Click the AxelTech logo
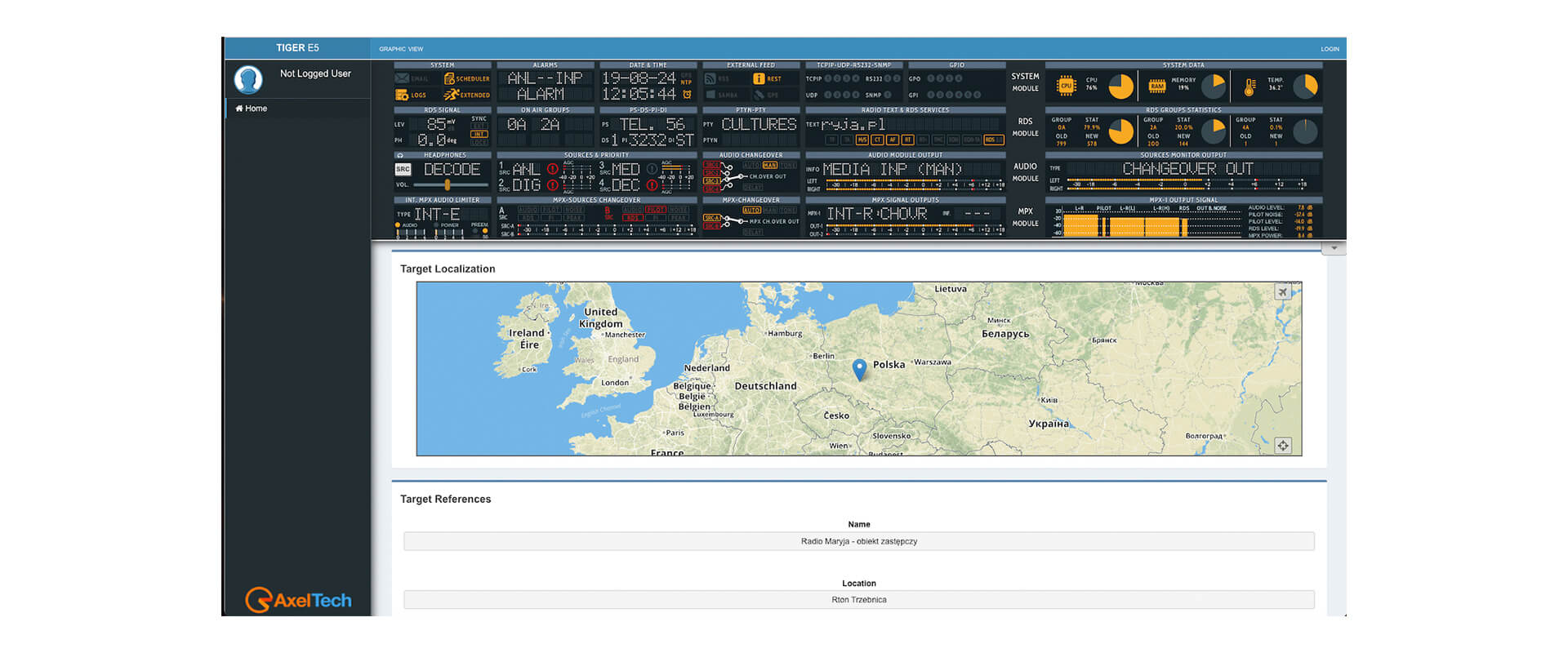1568x653 pixels. pyautogui.click(x=298, y=600)
